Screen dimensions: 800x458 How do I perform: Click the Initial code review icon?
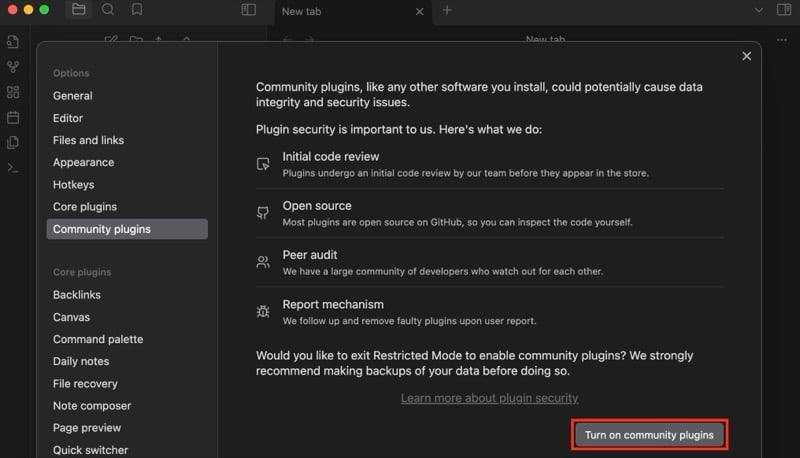pyautogui.click(x=263, y=164)
